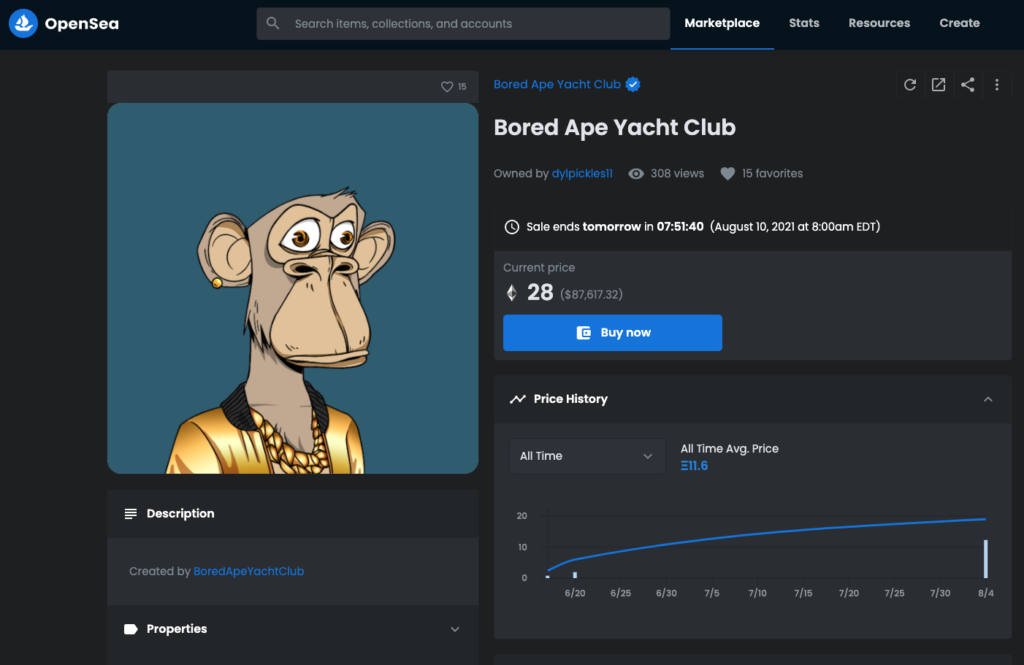Toggle the Description section header
Screen dimensions: 1024x665
[x=293, y=513]
